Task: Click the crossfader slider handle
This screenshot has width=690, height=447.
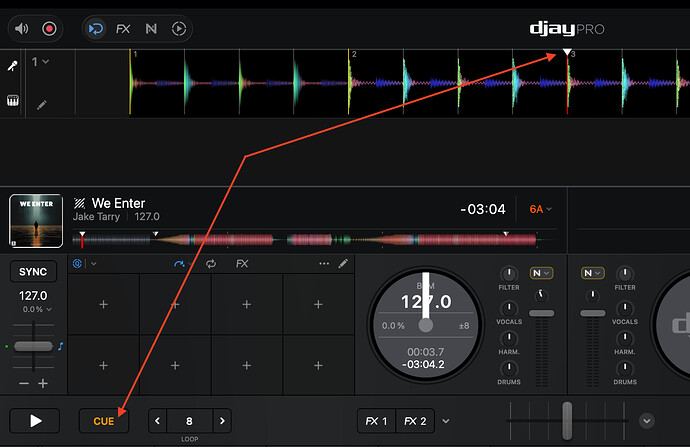Action: click(566, 417)
